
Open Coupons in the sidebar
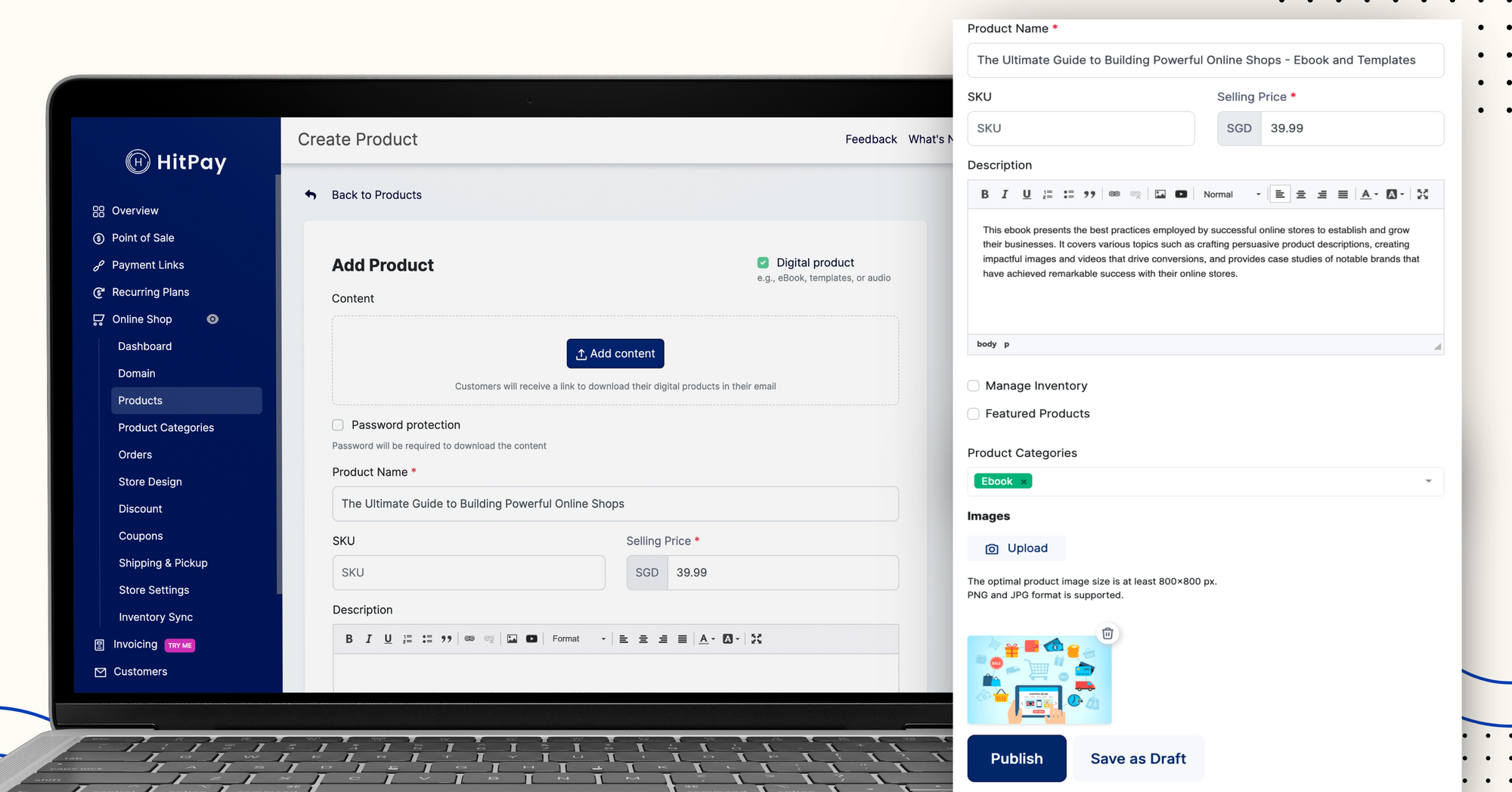pos(141,536)
